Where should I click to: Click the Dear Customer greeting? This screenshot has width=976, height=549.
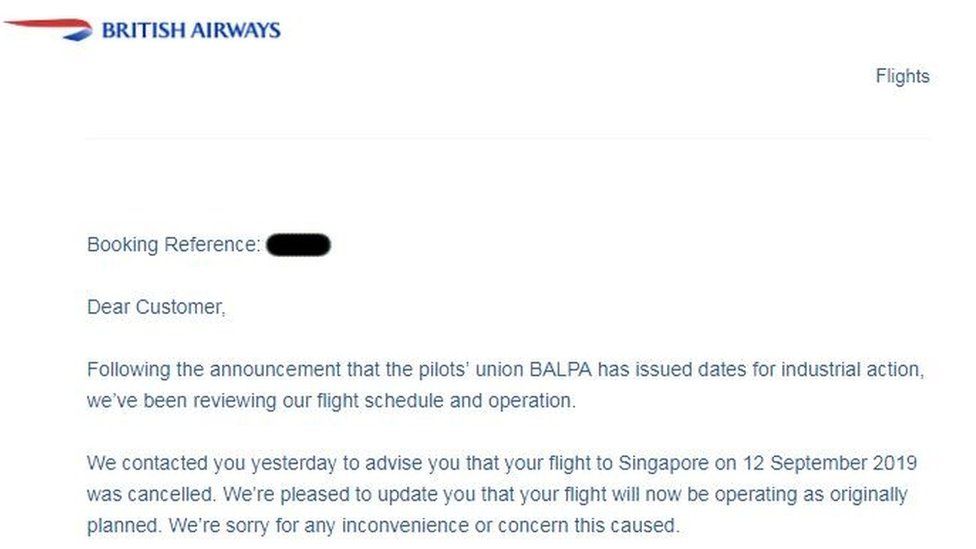pos(156,307)
